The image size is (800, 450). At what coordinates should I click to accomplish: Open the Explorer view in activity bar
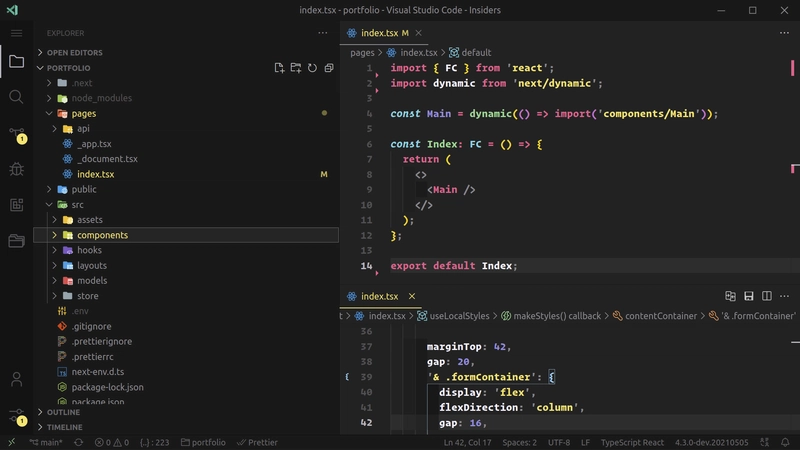16,62
